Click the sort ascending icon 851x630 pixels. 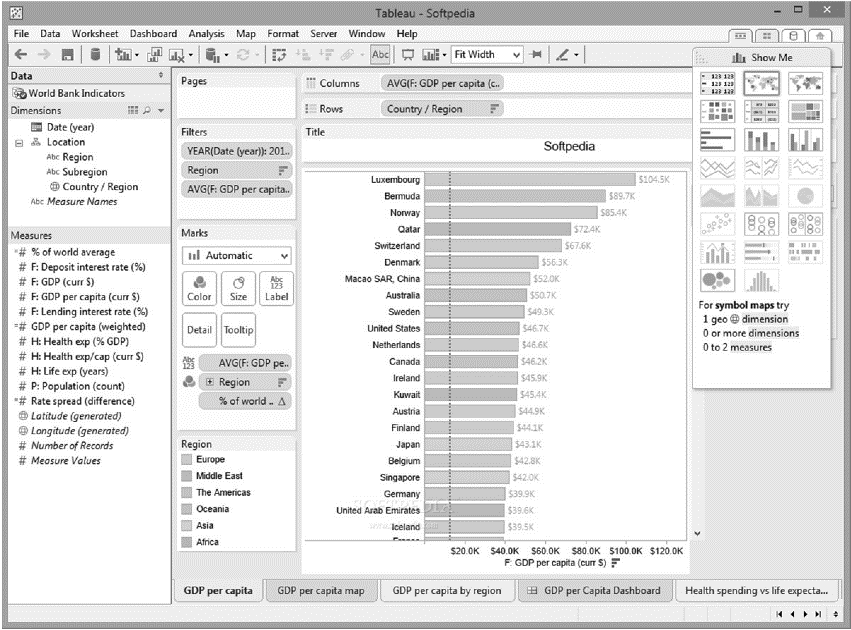click(x=303, y=54)
